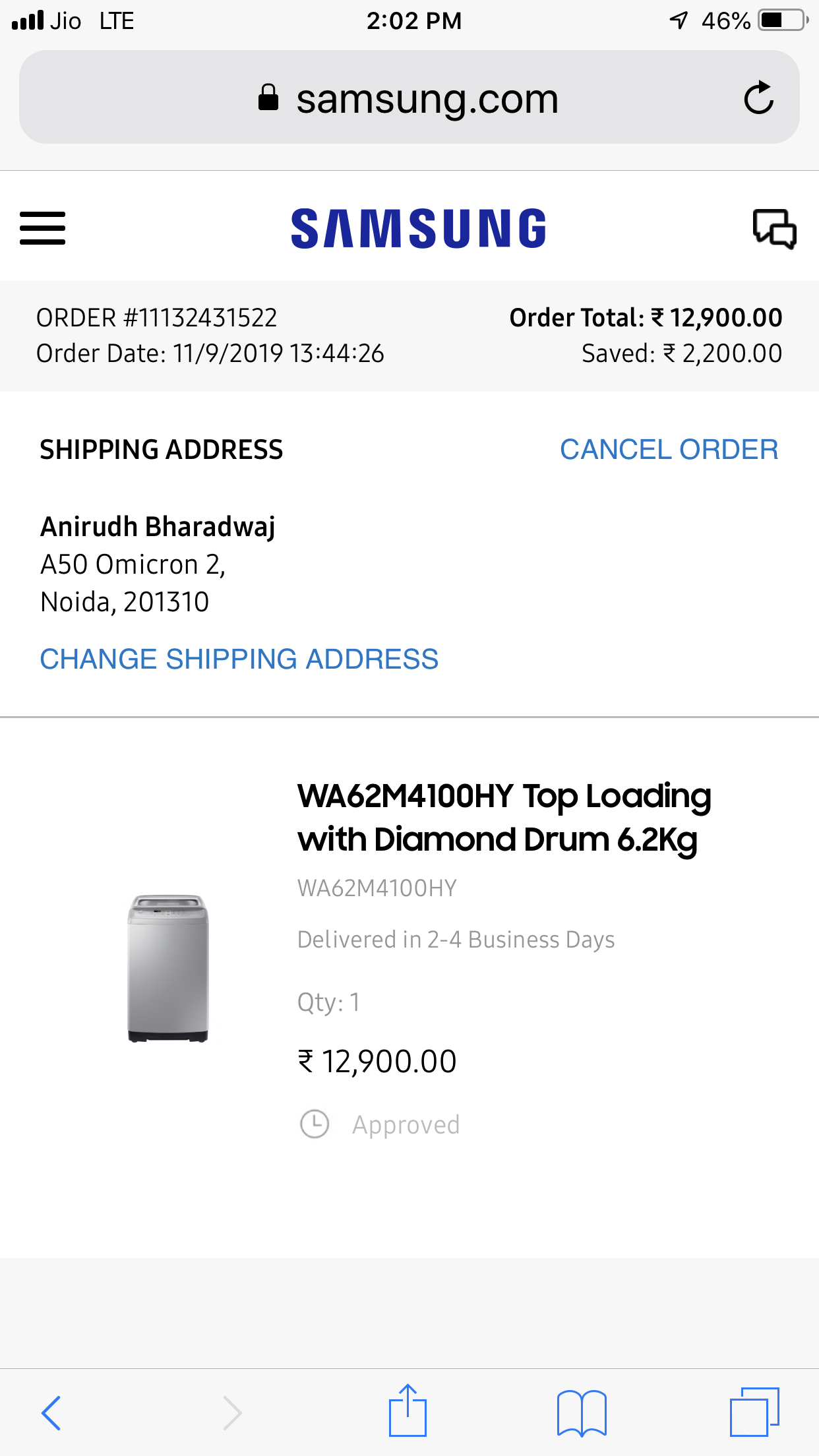
Task: Open the hamburger navigation menu
Action: 43,228
